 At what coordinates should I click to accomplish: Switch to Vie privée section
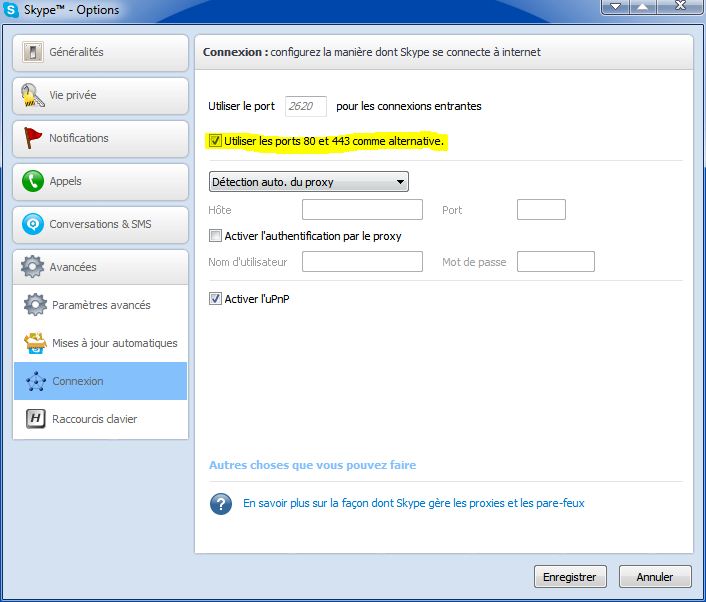(x=100, y=95)
